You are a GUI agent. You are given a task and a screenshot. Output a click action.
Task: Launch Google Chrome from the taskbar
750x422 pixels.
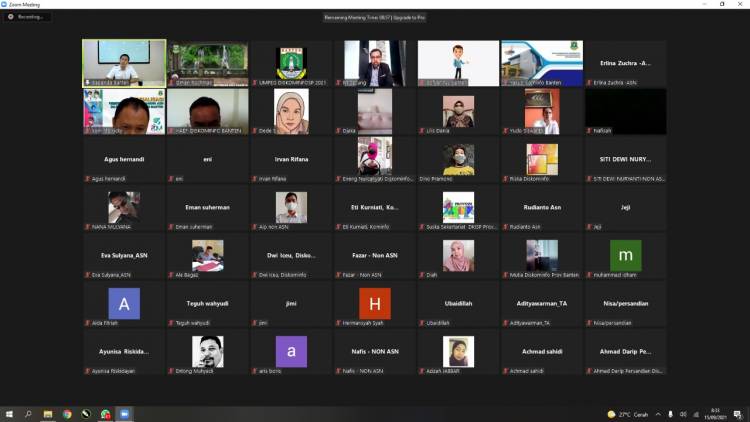point(67,414)
